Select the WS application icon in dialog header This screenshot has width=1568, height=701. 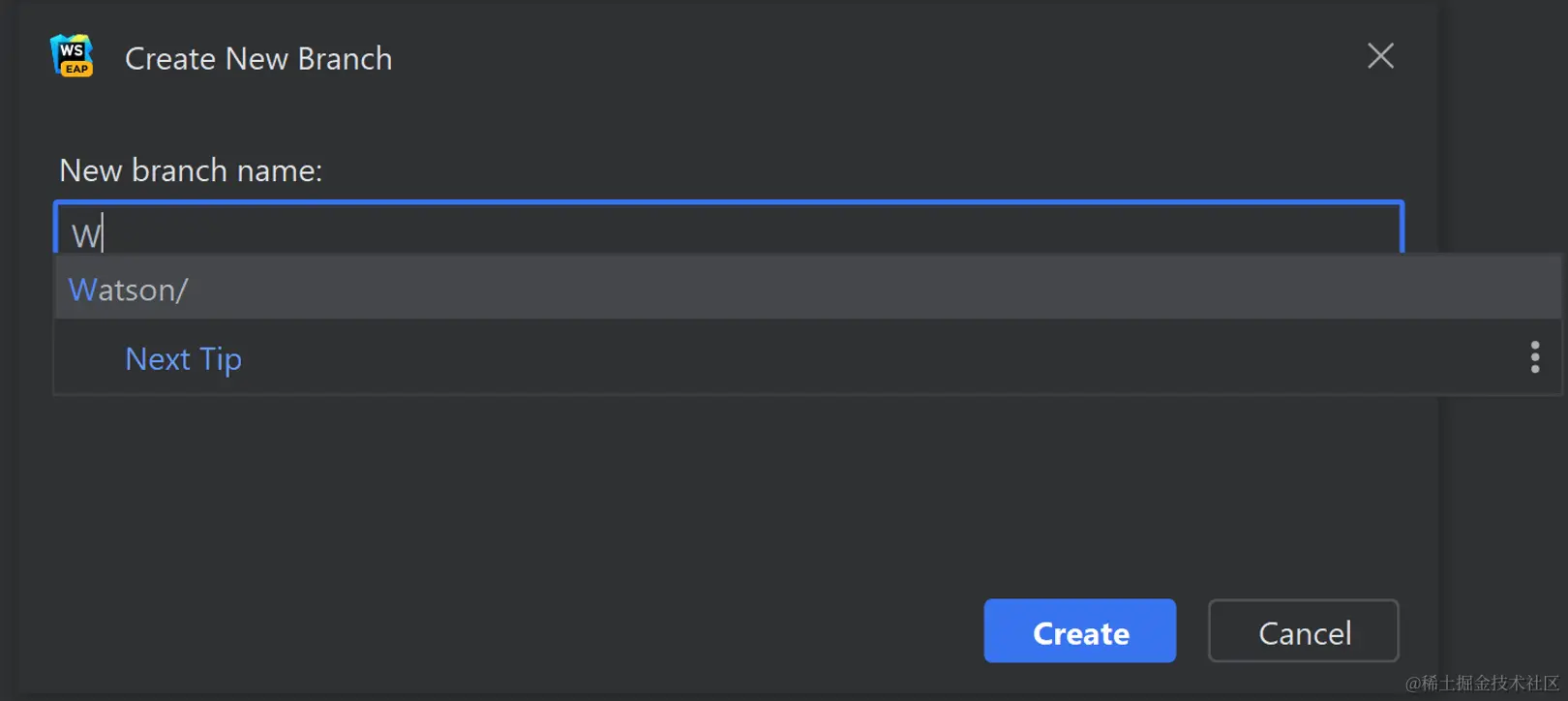(x=72, y=56)
